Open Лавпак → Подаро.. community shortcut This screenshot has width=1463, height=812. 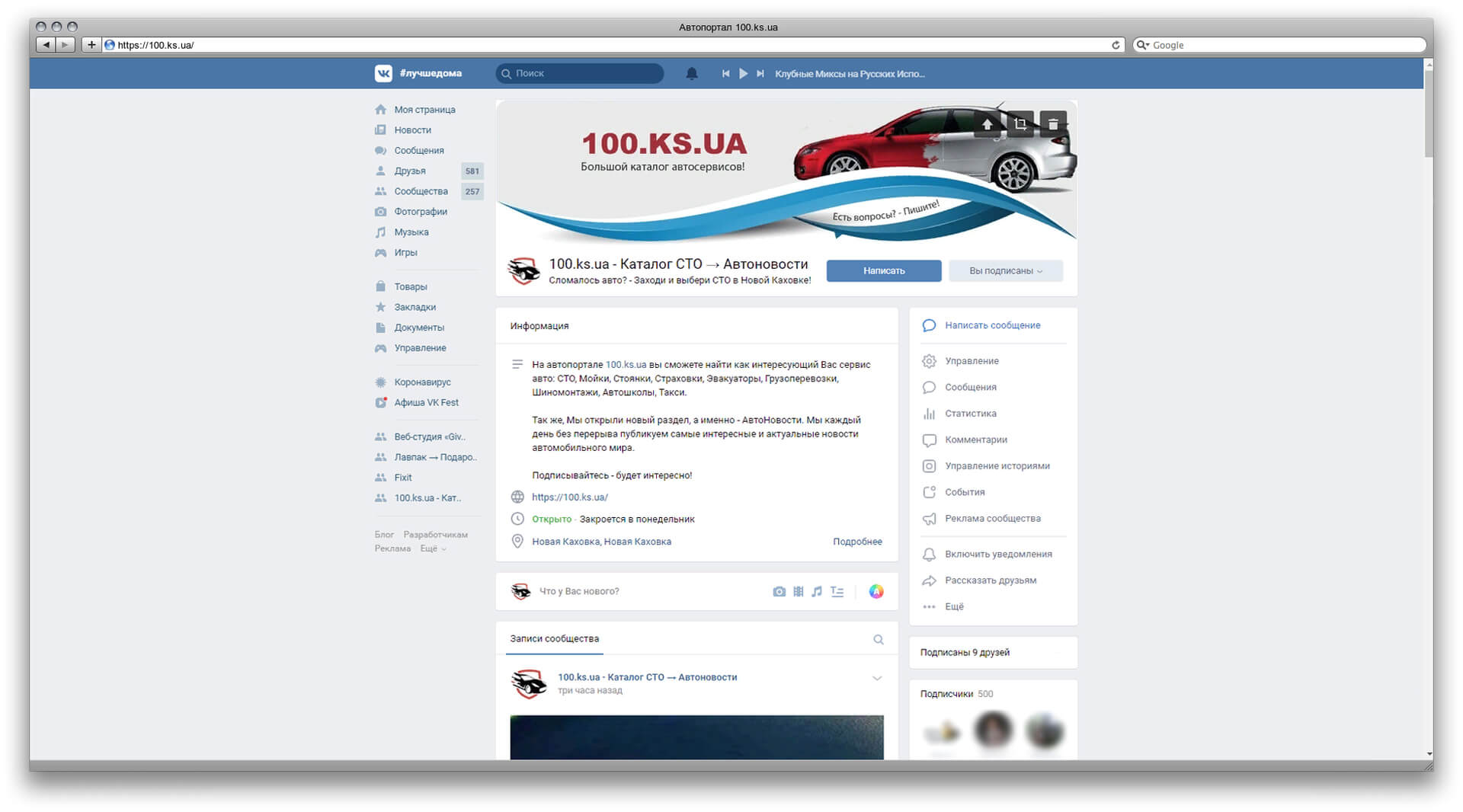(435, 458)
